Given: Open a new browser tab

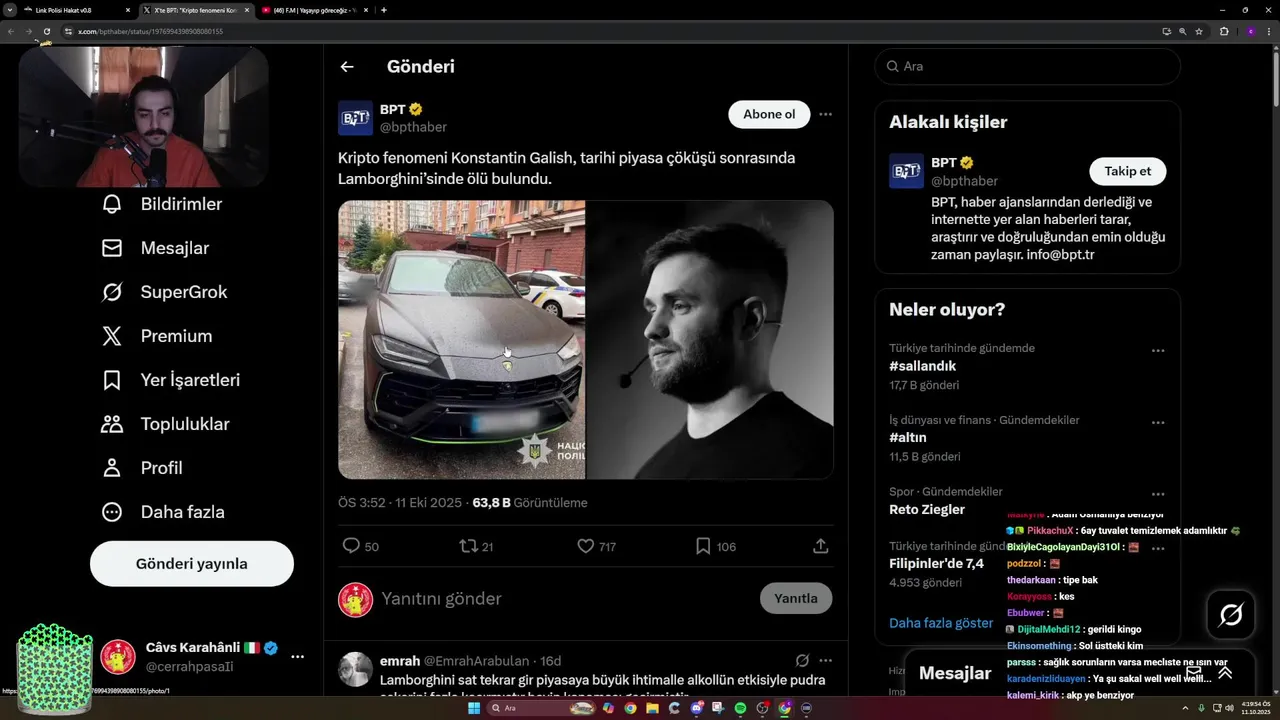Looking at the screenshot, I should pyautogui.click(x=384, y=10).
